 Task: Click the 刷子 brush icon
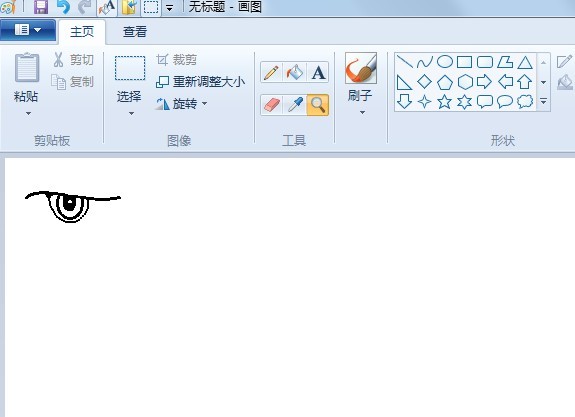click(361, 68)
